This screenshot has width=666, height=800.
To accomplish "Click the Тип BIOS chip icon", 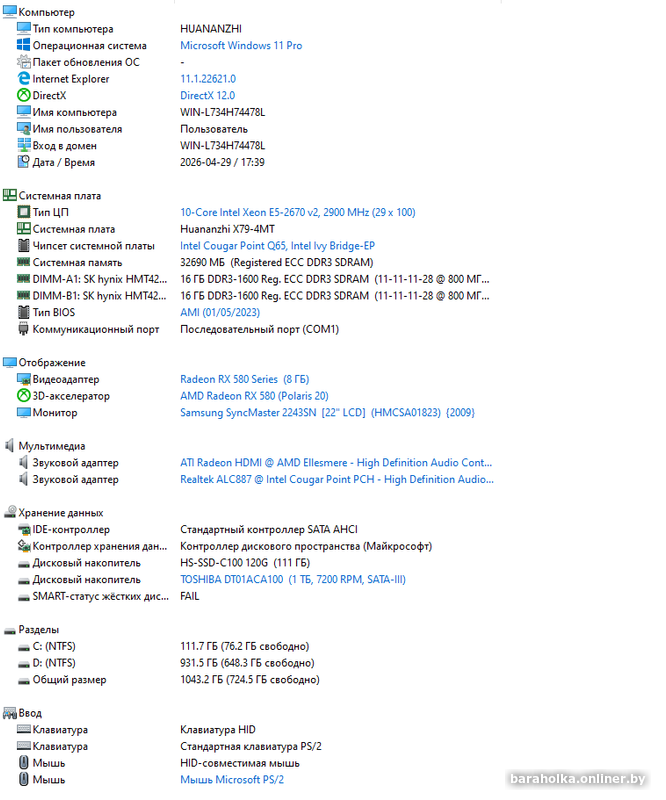I will pos(23,312).
